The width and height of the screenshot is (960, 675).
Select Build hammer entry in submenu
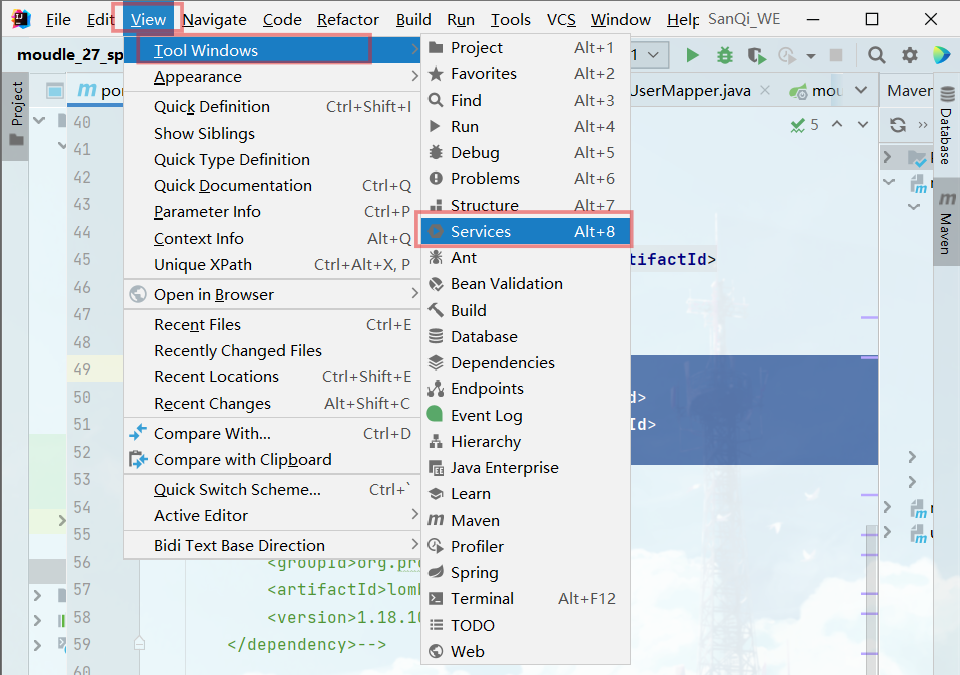tap(525, 310)
